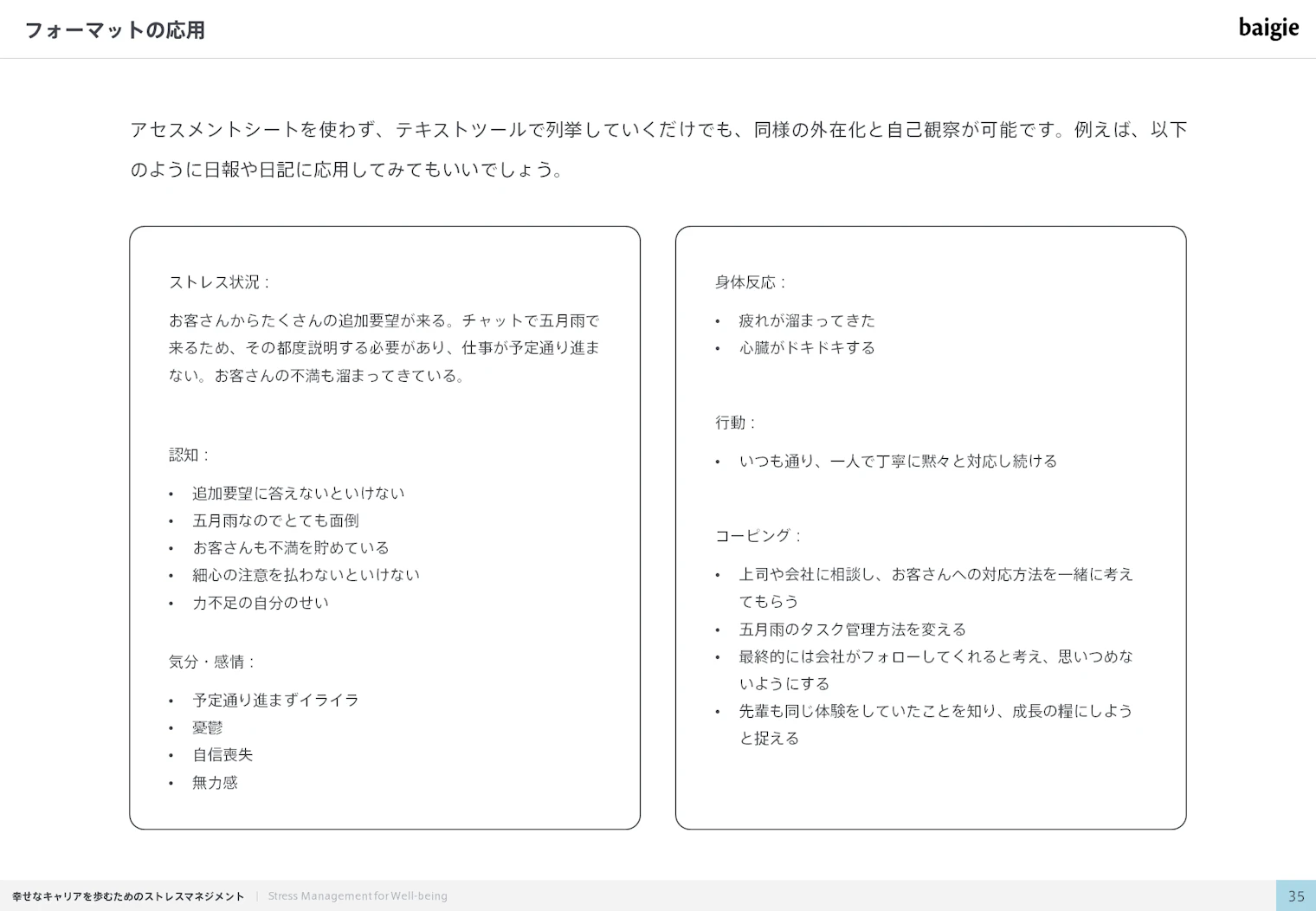Viewport: 1316px width, 911px height.
Task: Click bullet 憂鬱
Action: click(x=208, y=727)
